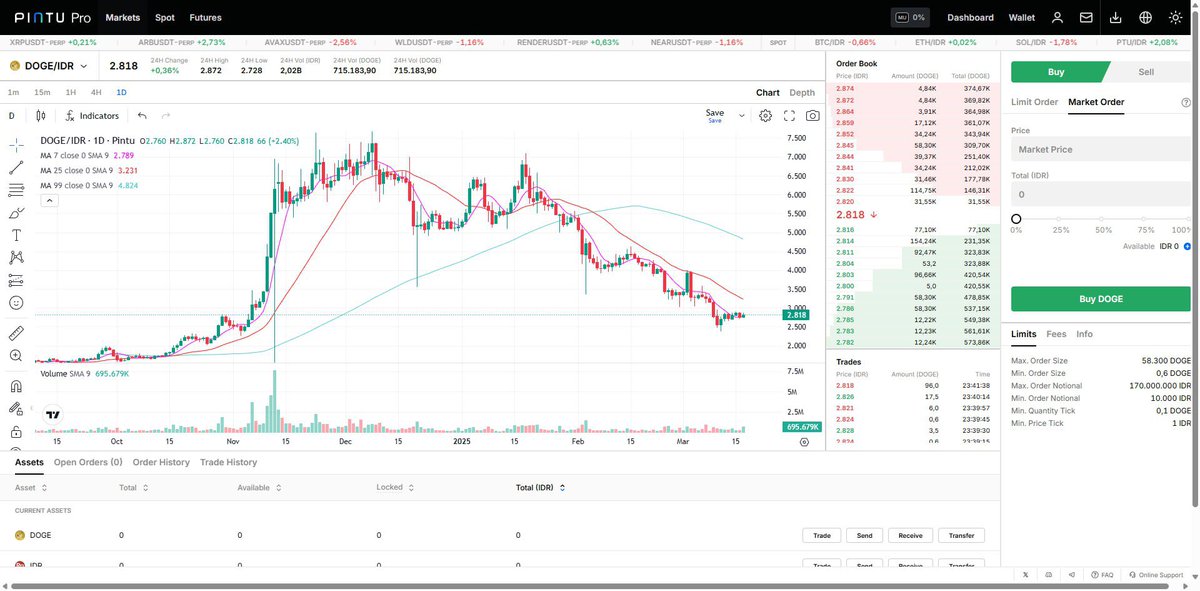Open the forecasting and measurement tools
The image size is (1200, 591).
[16, 280]
